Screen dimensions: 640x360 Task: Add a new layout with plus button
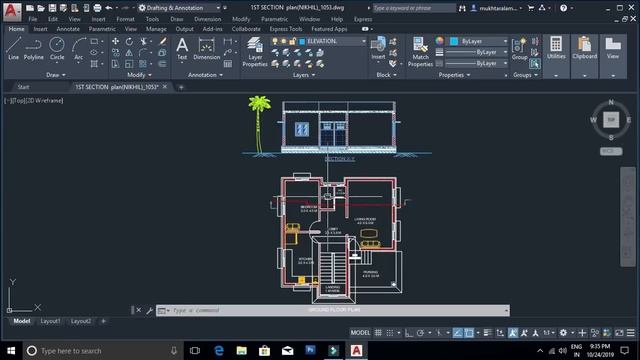103,321
